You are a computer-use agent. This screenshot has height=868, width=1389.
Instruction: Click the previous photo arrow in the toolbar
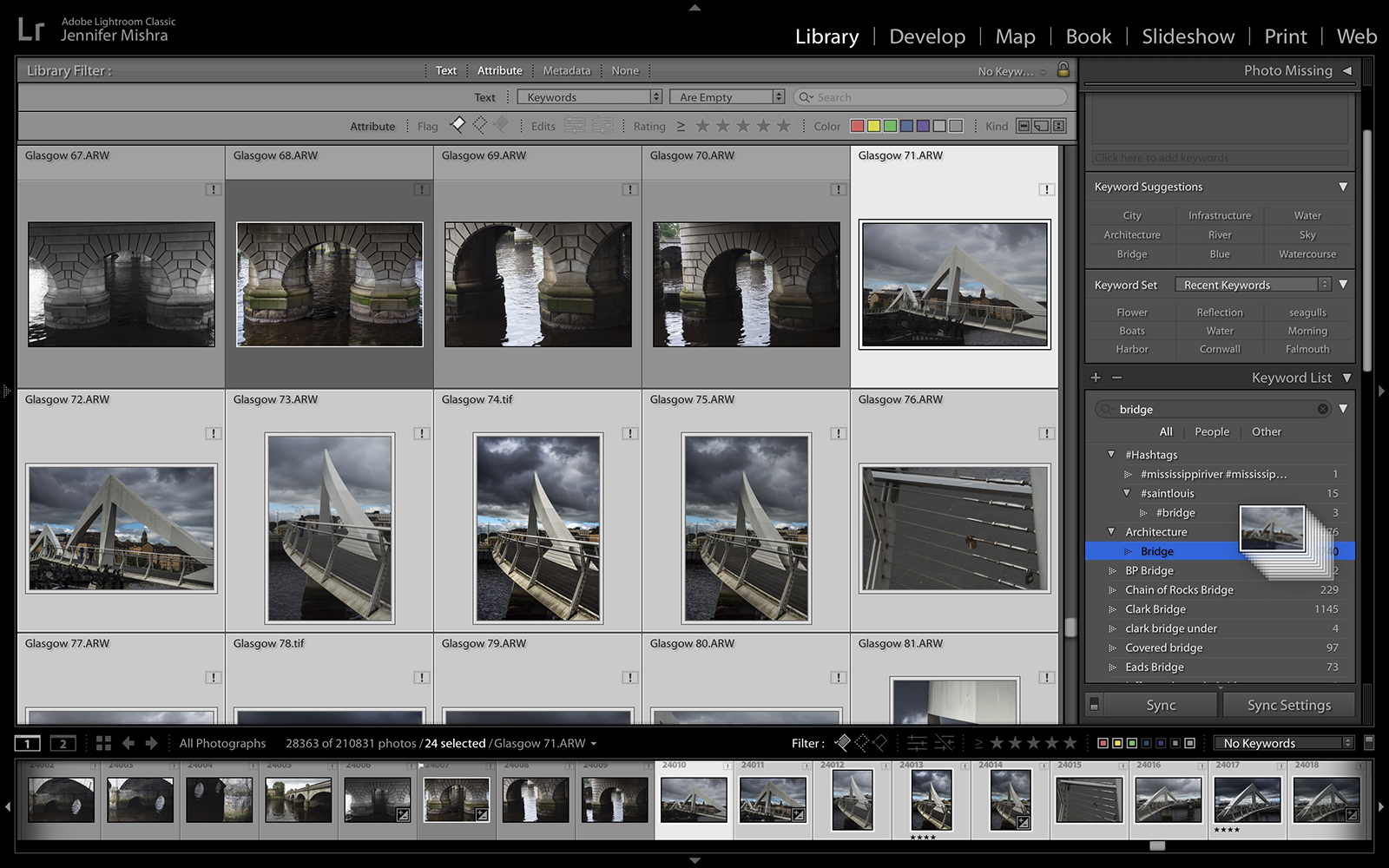coord(128,743)
